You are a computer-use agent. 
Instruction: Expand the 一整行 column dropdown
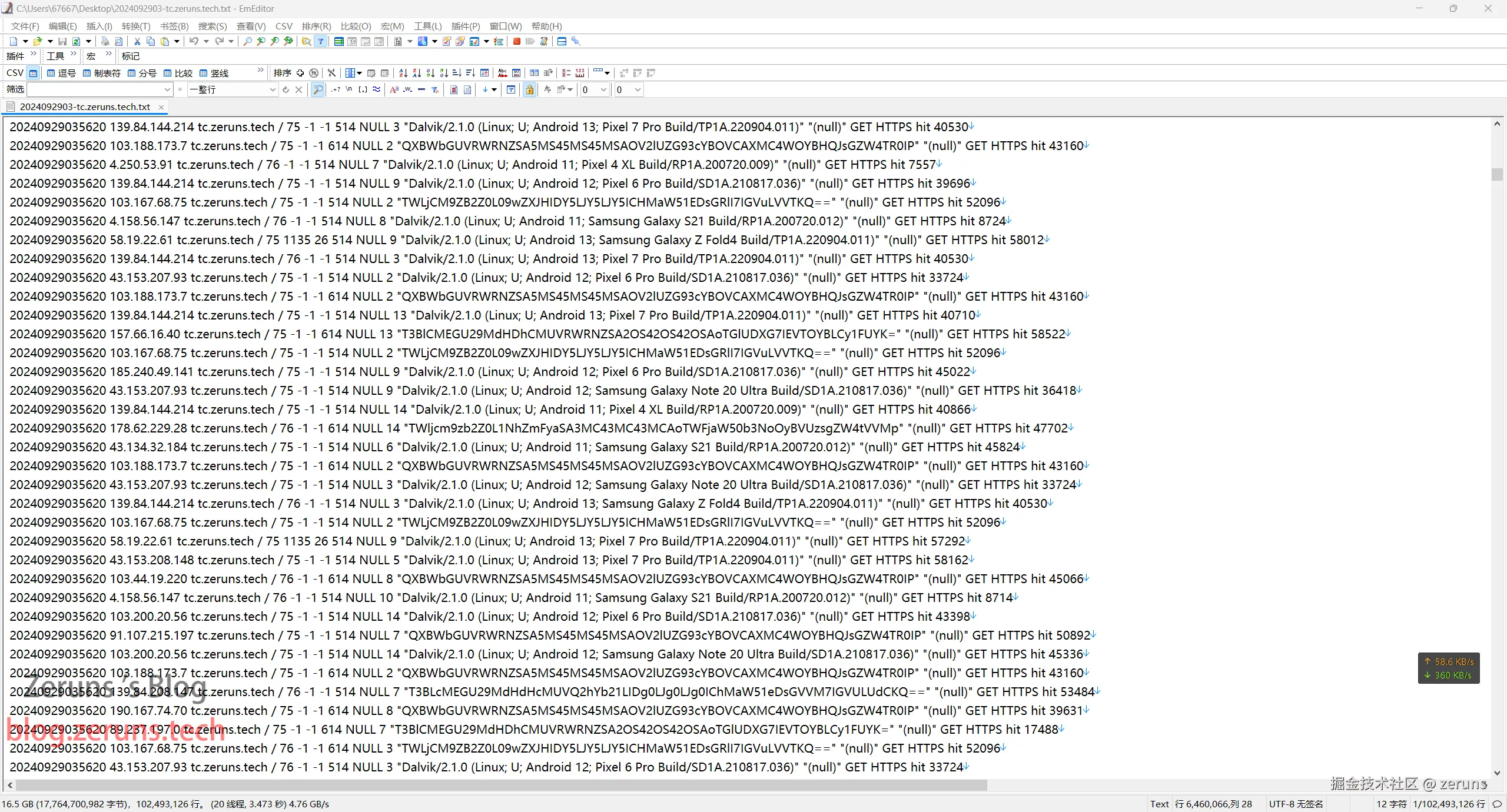tap(273, 89)
